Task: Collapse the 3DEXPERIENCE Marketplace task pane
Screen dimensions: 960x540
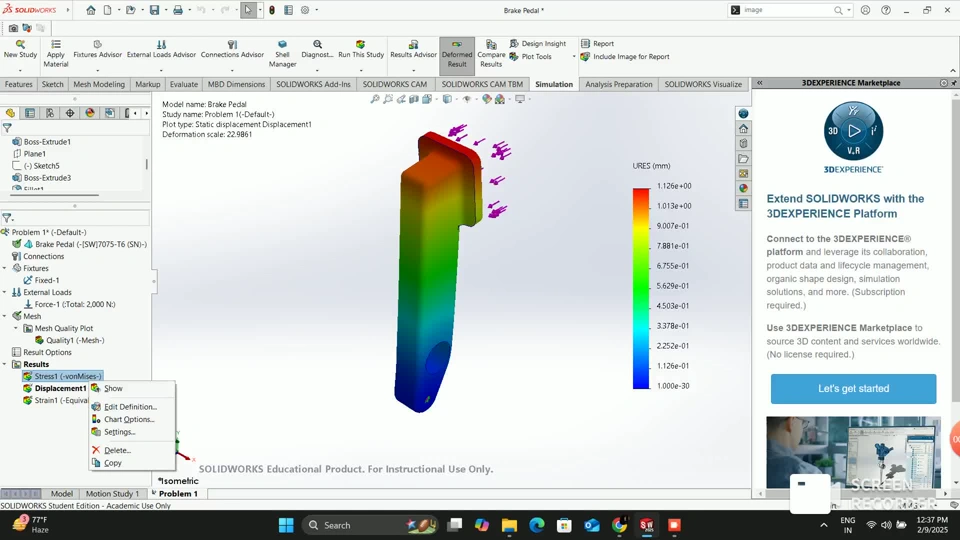Action: [759, 83]
